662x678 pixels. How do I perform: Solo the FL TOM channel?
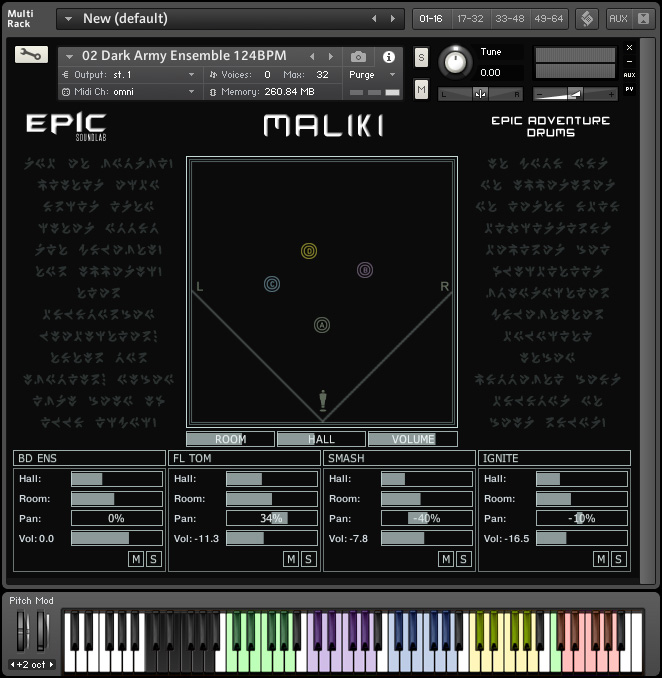click(x=308, y=559)
